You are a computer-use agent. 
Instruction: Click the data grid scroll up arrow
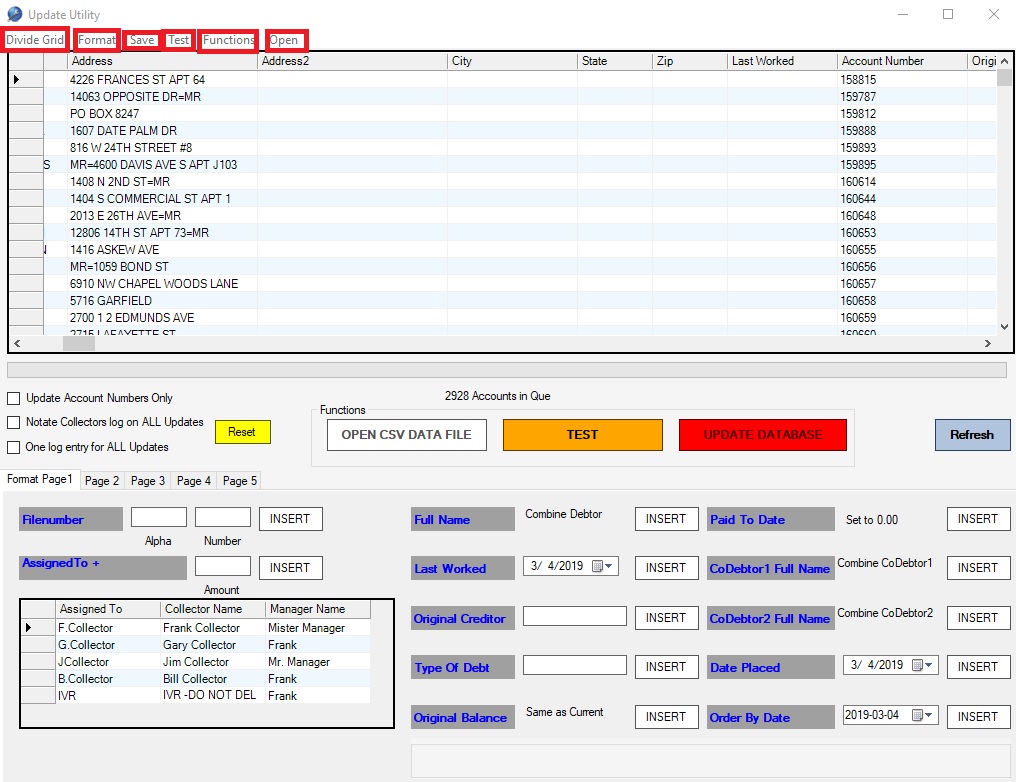[1004, 61]
